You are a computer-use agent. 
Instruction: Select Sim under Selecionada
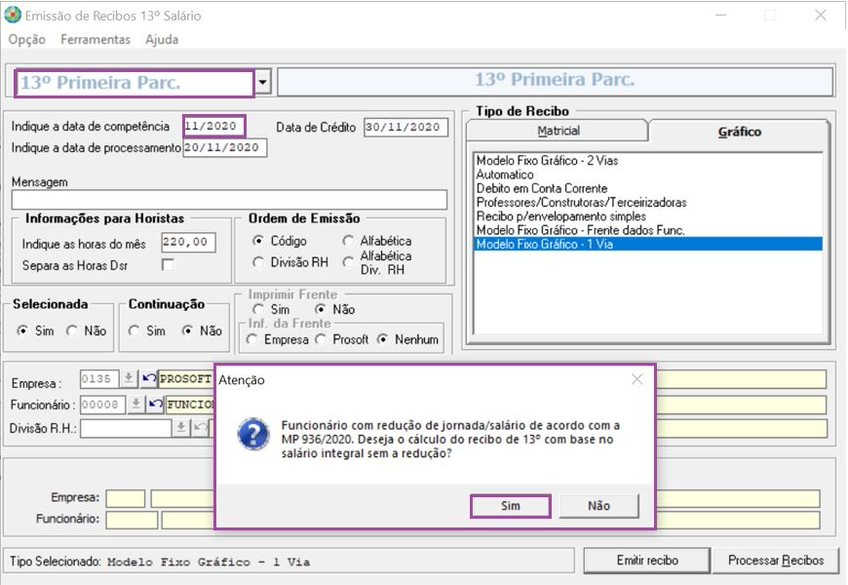(x=35, y=330)
